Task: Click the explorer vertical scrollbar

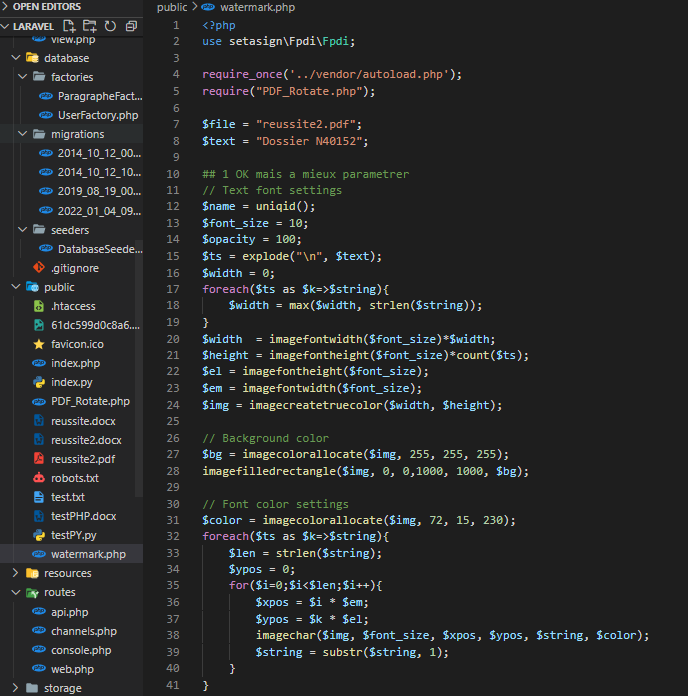Action: tap(139, 368)
